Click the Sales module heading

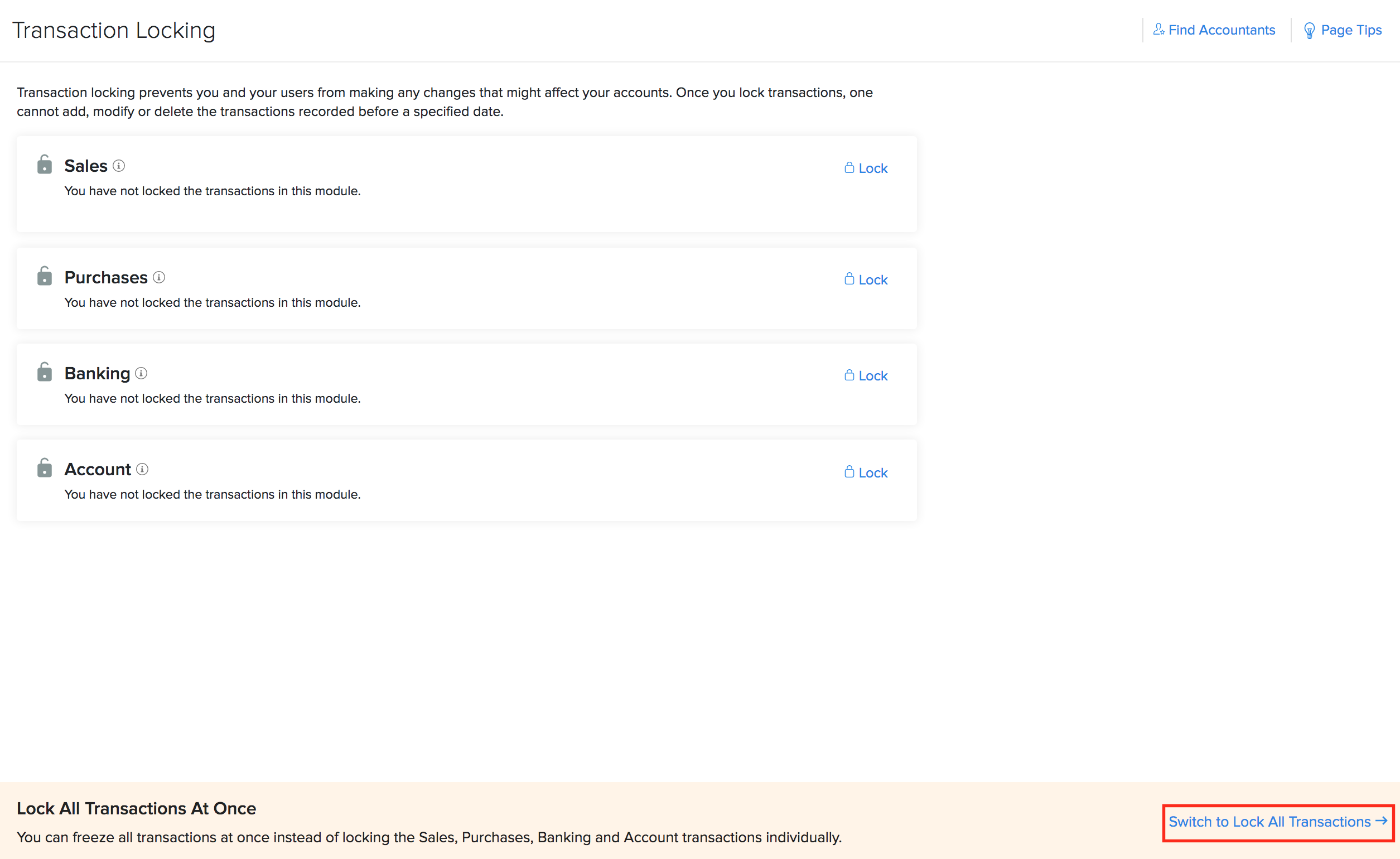pos(86,166)
